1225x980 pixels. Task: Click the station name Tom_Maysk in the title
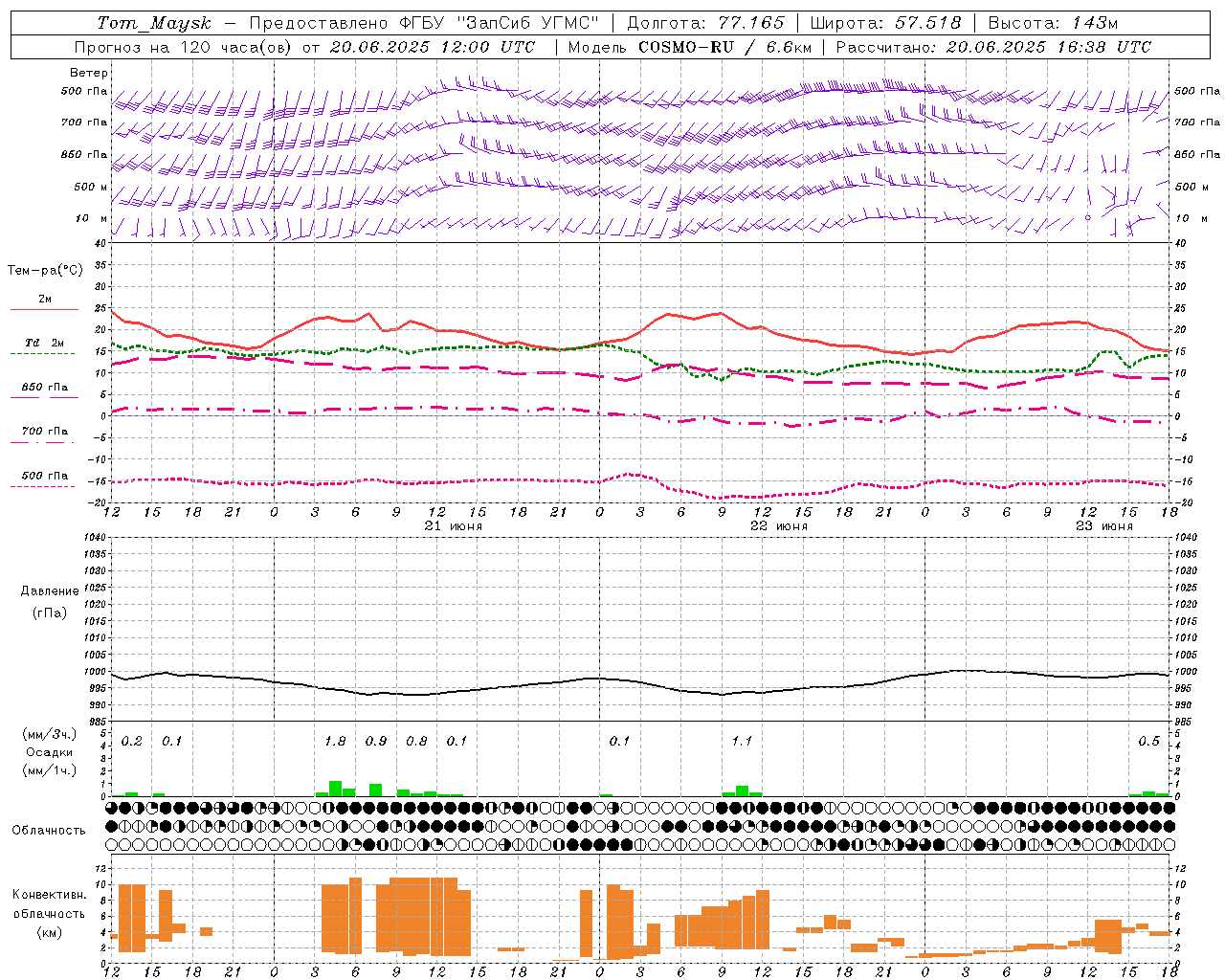click(x=154, y=23)
